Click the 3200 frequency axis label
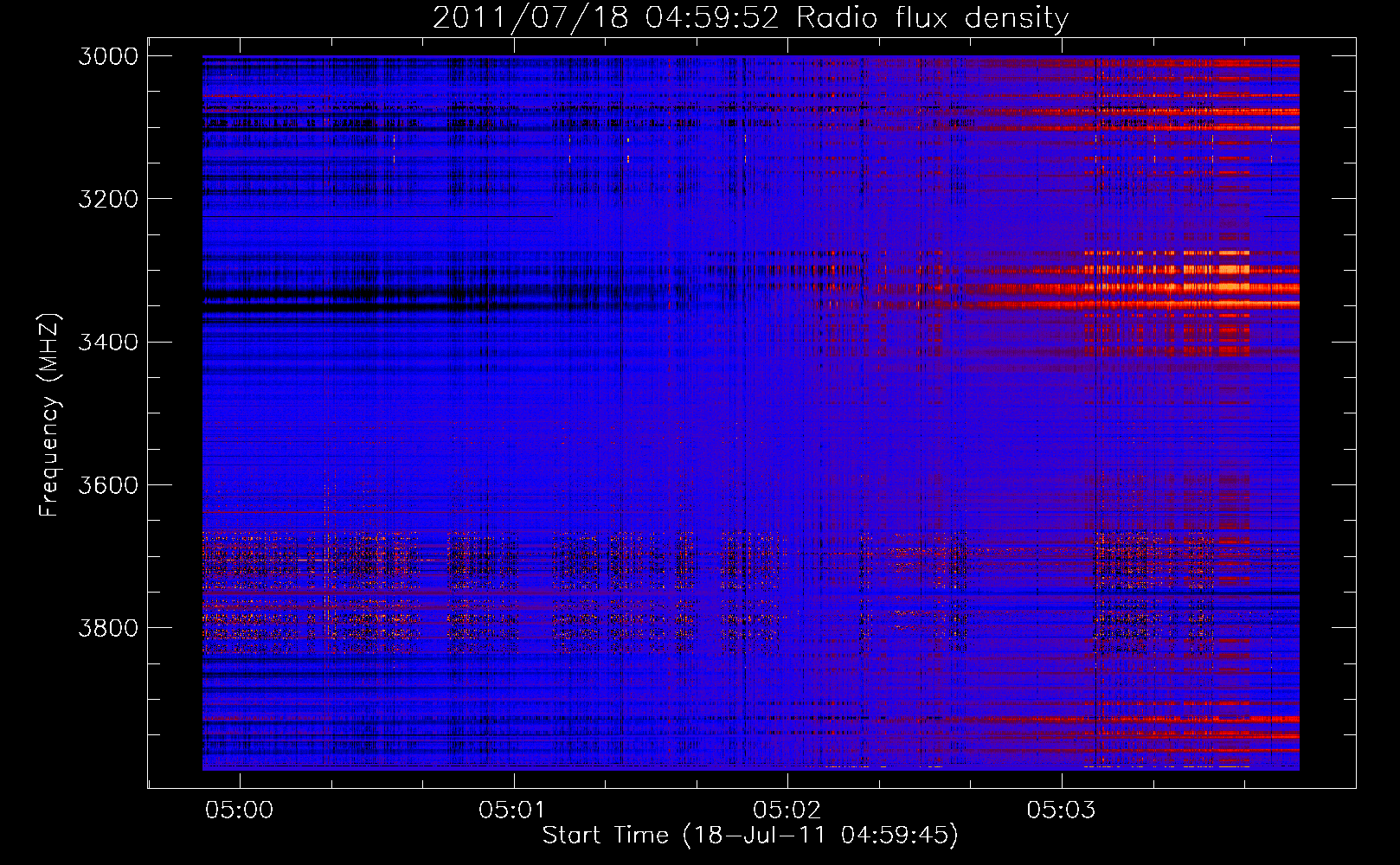Screen dimensions: 1400x865 click(x=108, y=199)
